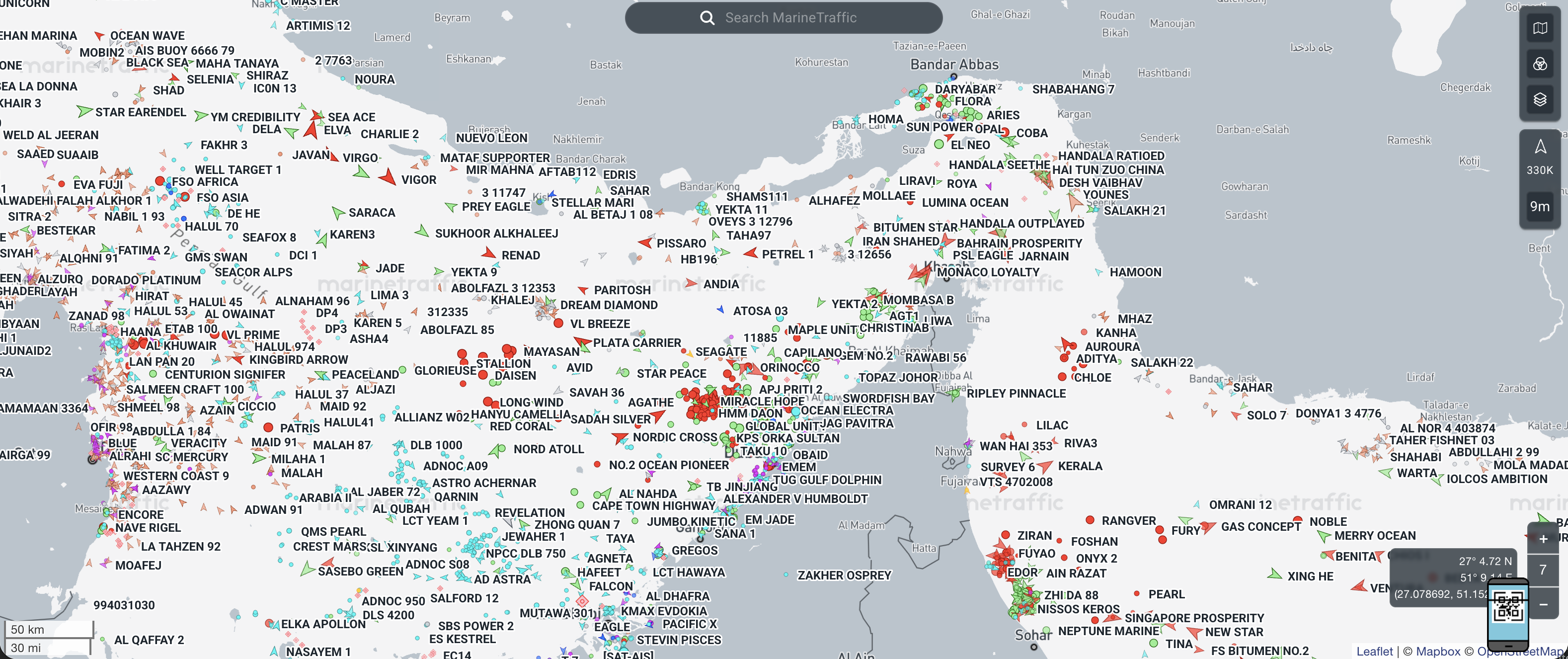The width and height of the screenshot is (1568, 659).
Task: Select the green vessel marker for MERRY OCEAN
Action: 1323,536
